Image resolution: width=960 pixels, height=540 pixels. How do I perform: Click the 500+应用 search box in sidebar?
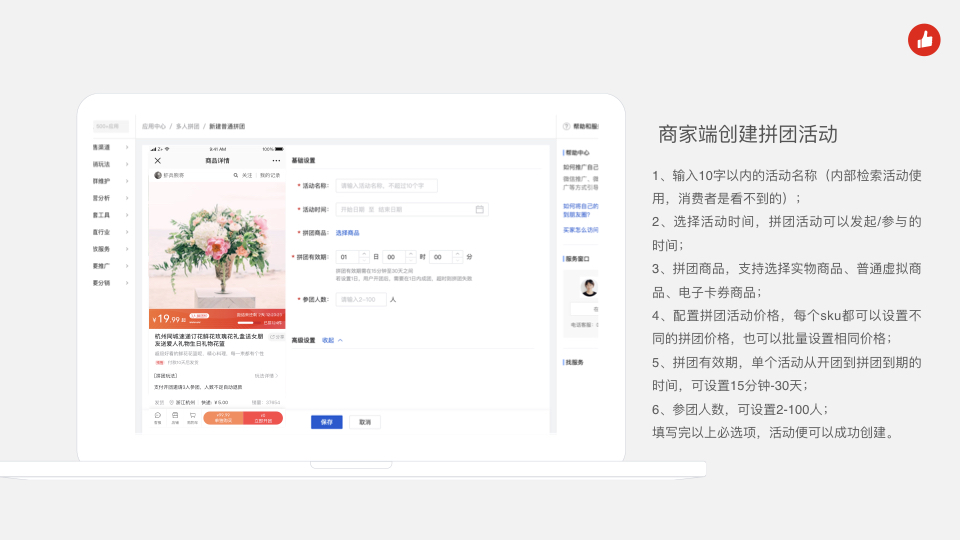tap(110, 126)
